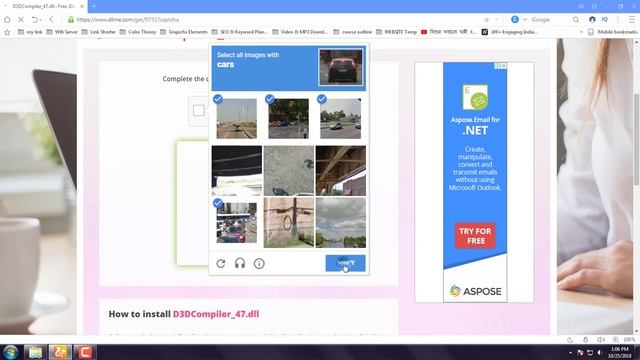The width and height of the screenshot is (640, 360).
Task: Open the user avatar icon in toolbar
Action: pos(592,20)
